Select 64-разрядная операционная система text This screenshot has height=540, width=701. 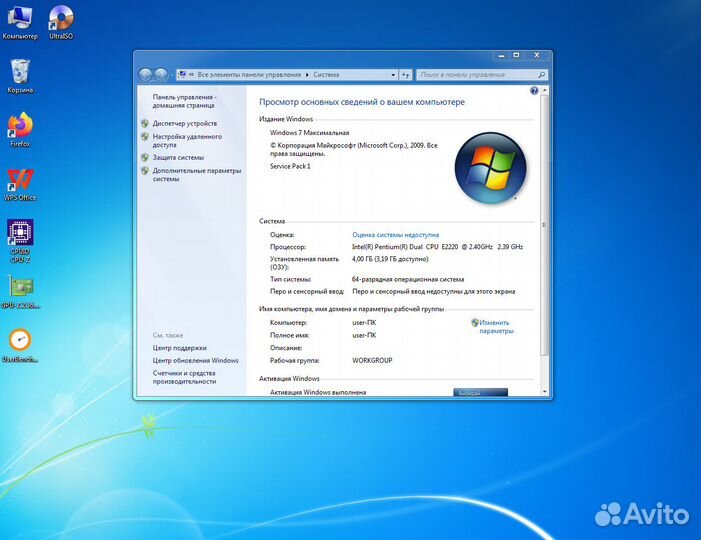pos(408,279)
